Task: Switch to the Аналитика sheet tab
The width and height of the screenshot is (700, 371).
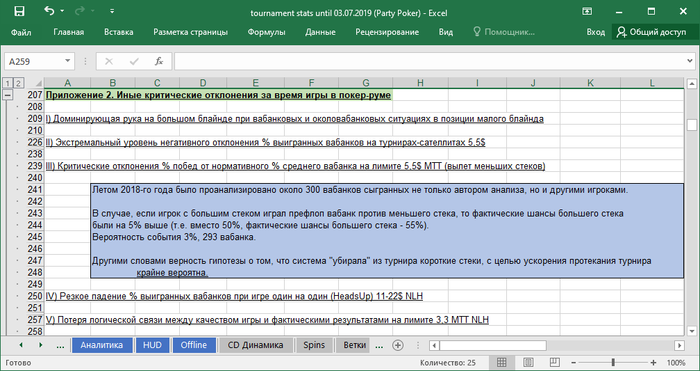Action: 102,345
